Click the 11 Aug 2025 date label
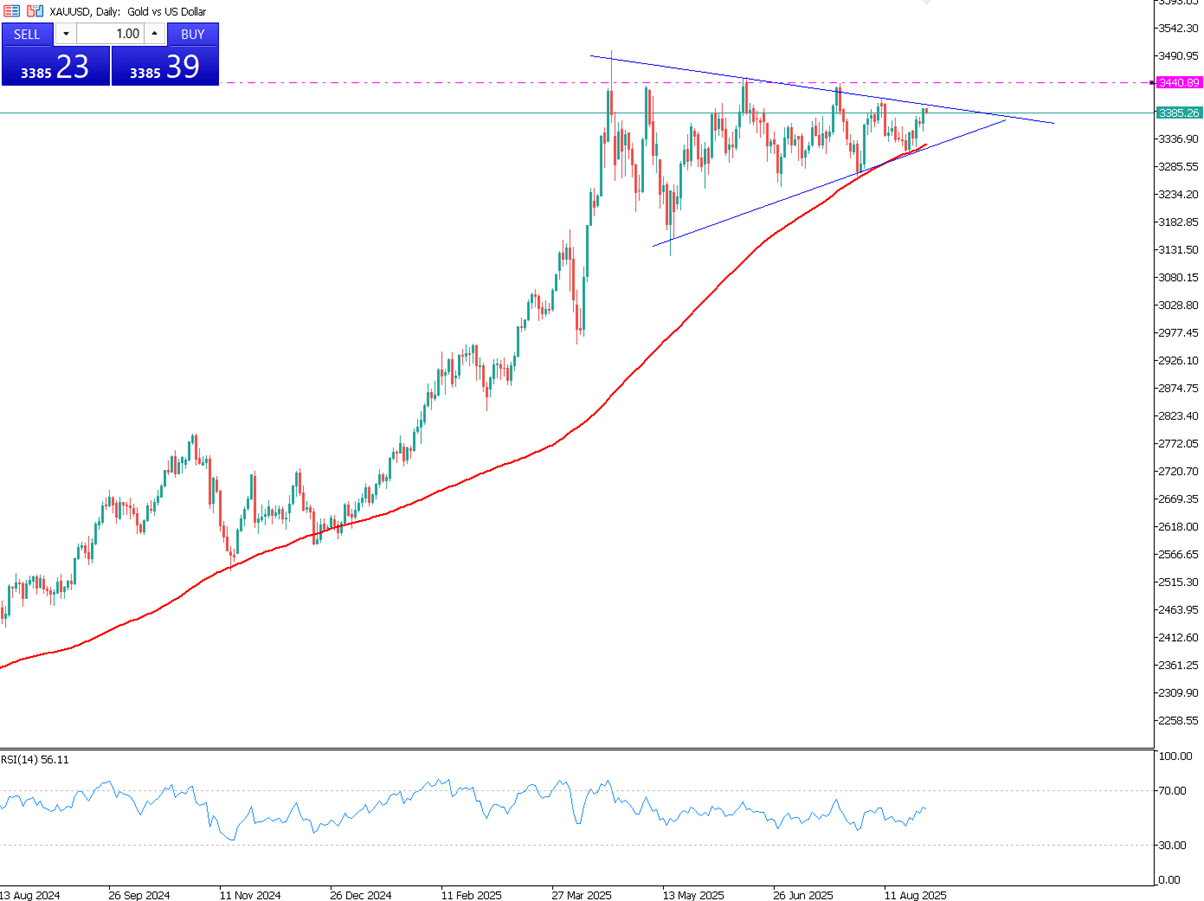1204x901 pixels. point(915,893)
